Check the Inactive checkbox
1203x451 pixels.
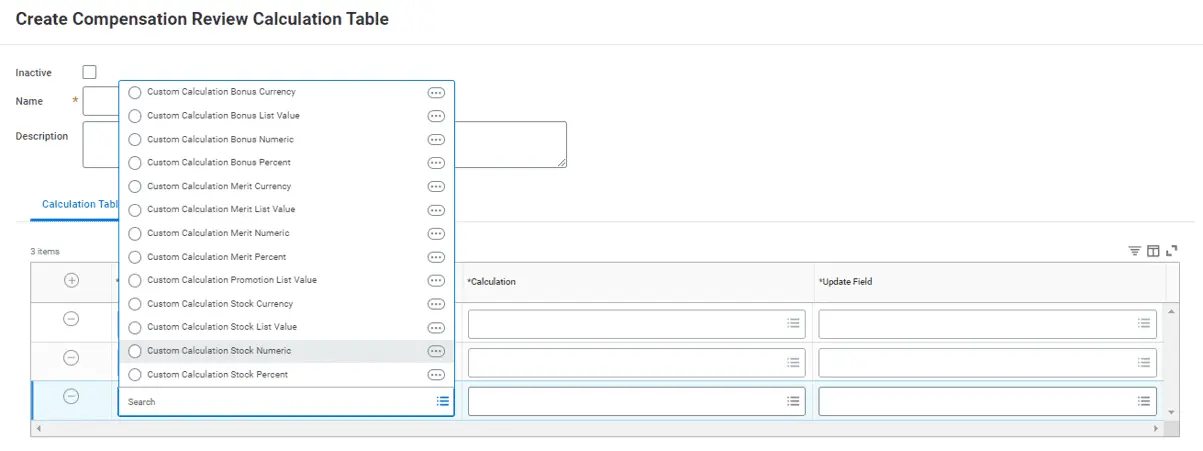point(90,72)
